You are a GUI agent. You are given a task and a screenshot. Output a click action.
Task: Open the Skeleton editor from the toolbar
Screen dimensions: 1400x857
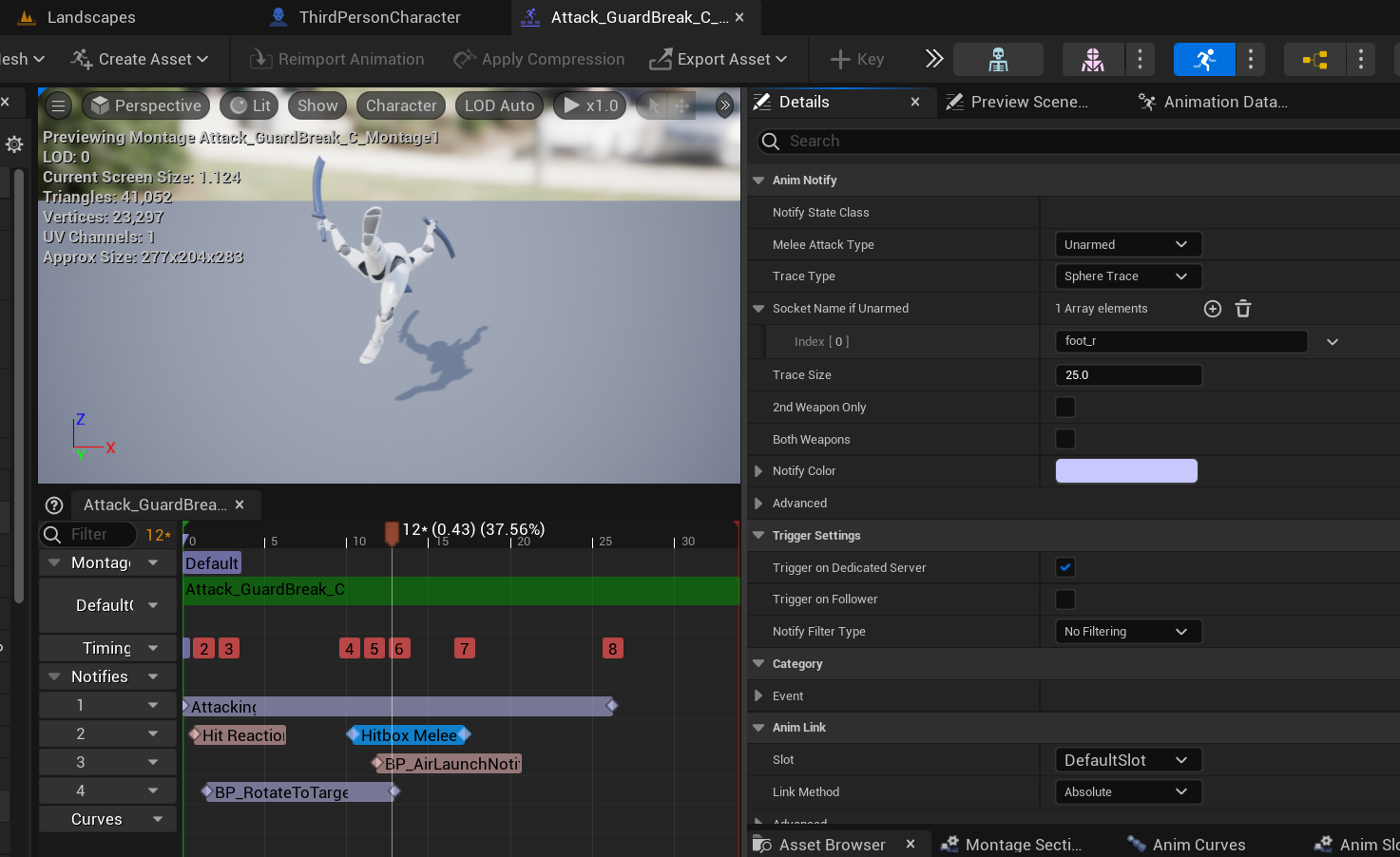[998, 59]
